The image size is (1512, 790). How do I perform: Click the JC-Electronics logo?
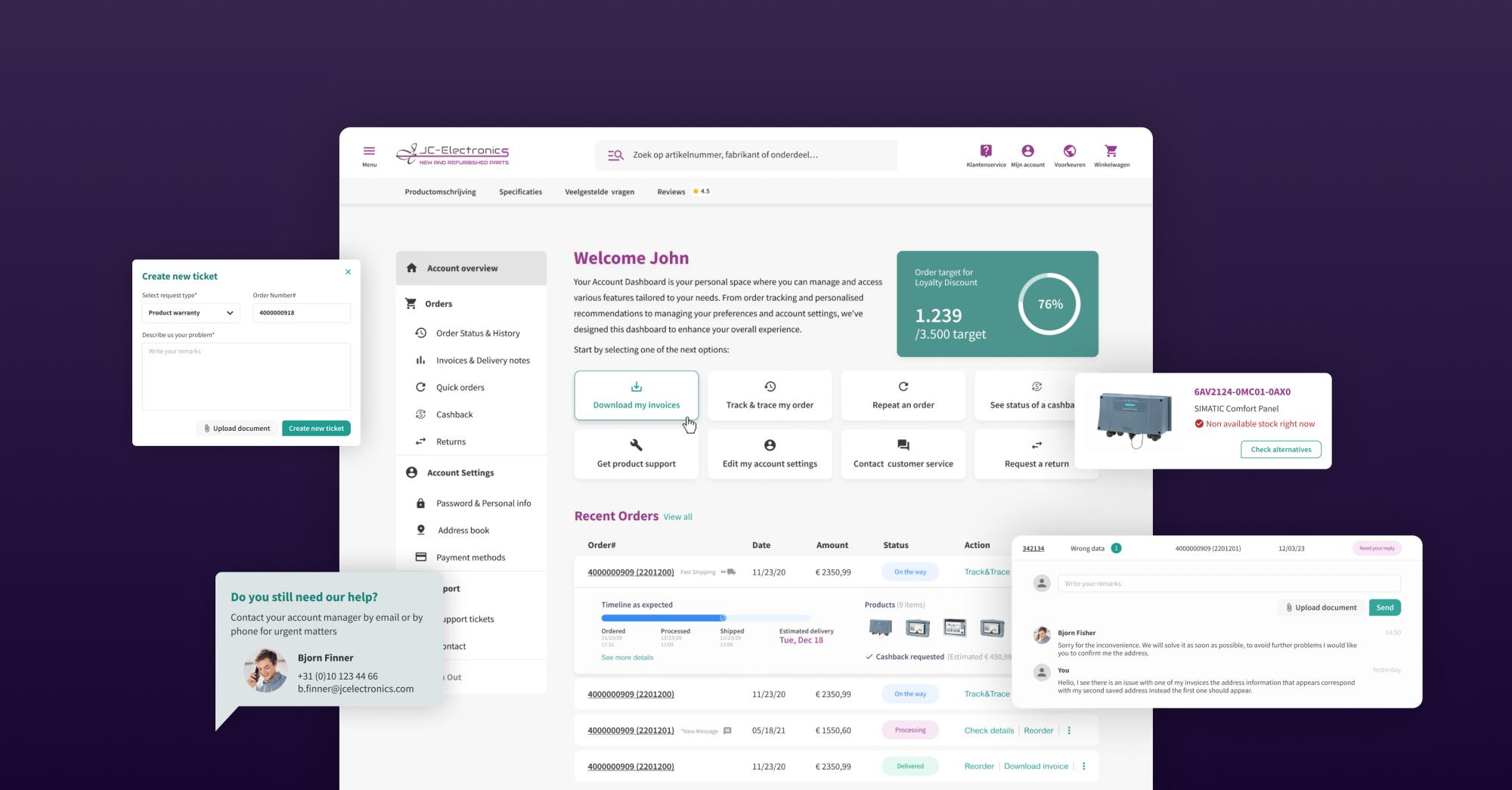(453, 154)
